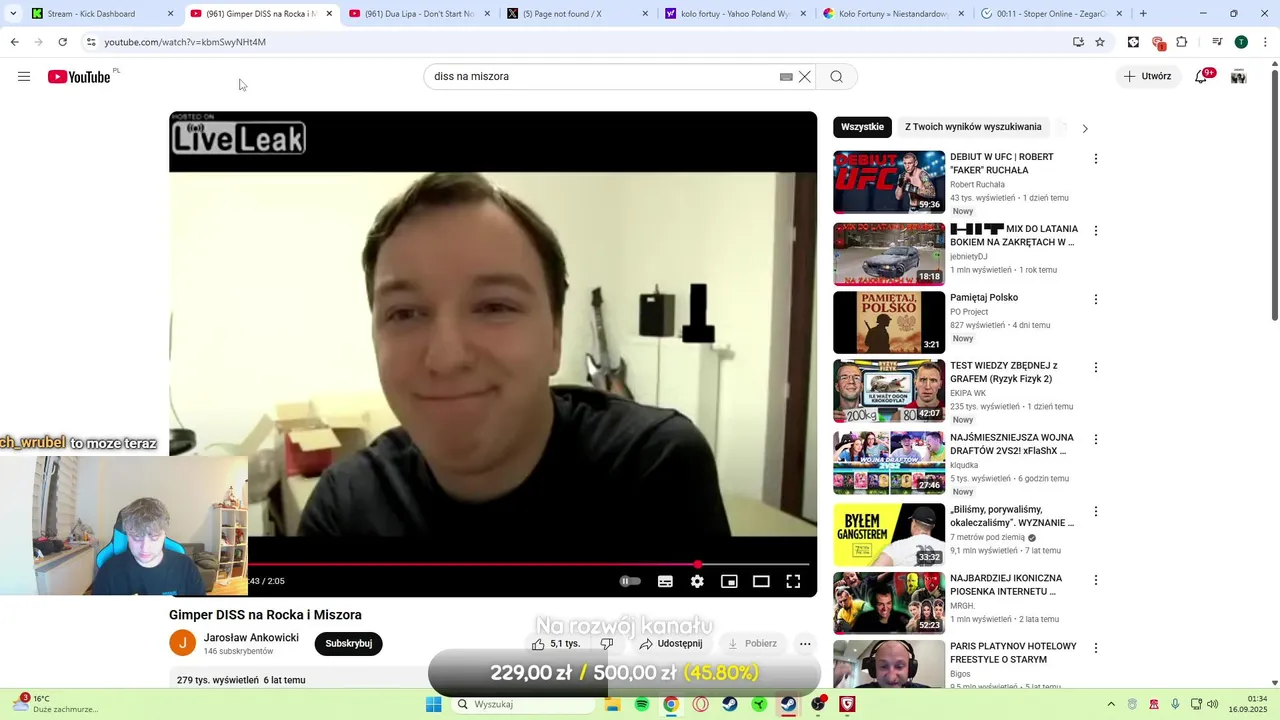Show more filter chips with the right arrow
Viewport: 1280px width, 720px height.
click(x=1085, y=128)
